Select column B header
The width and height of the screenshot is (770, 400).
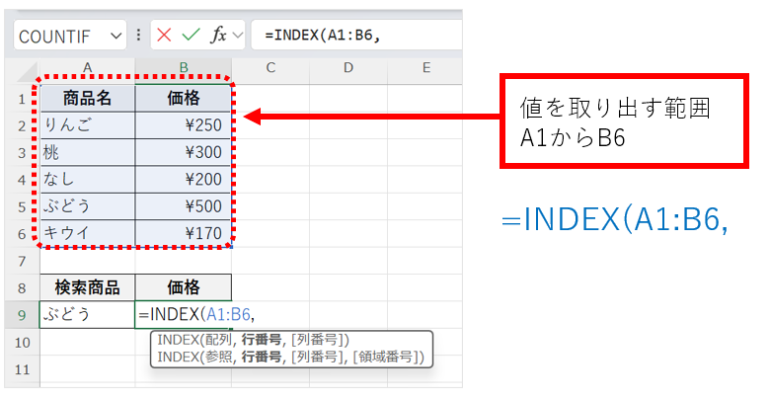point(183,68)
